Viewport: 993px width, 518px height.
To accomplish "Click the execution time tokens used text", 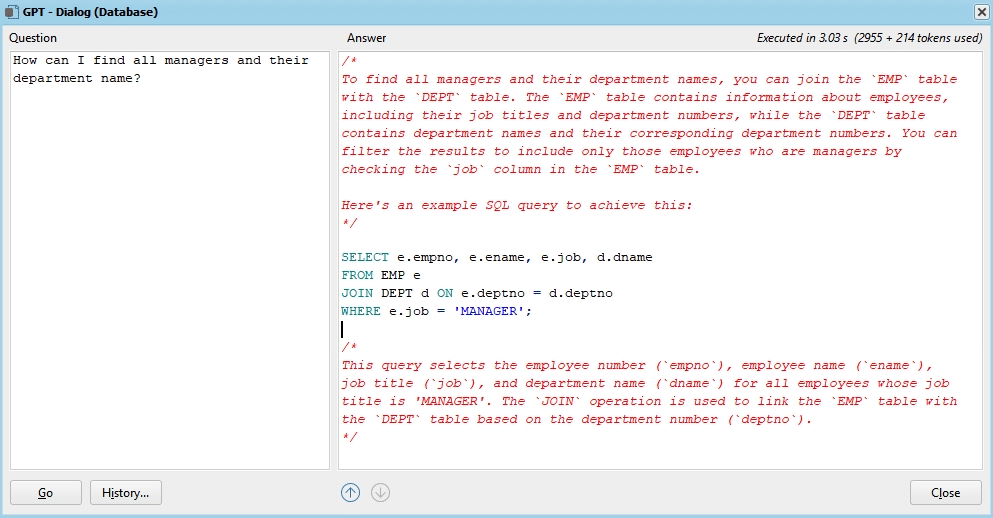I will point(870,38).
